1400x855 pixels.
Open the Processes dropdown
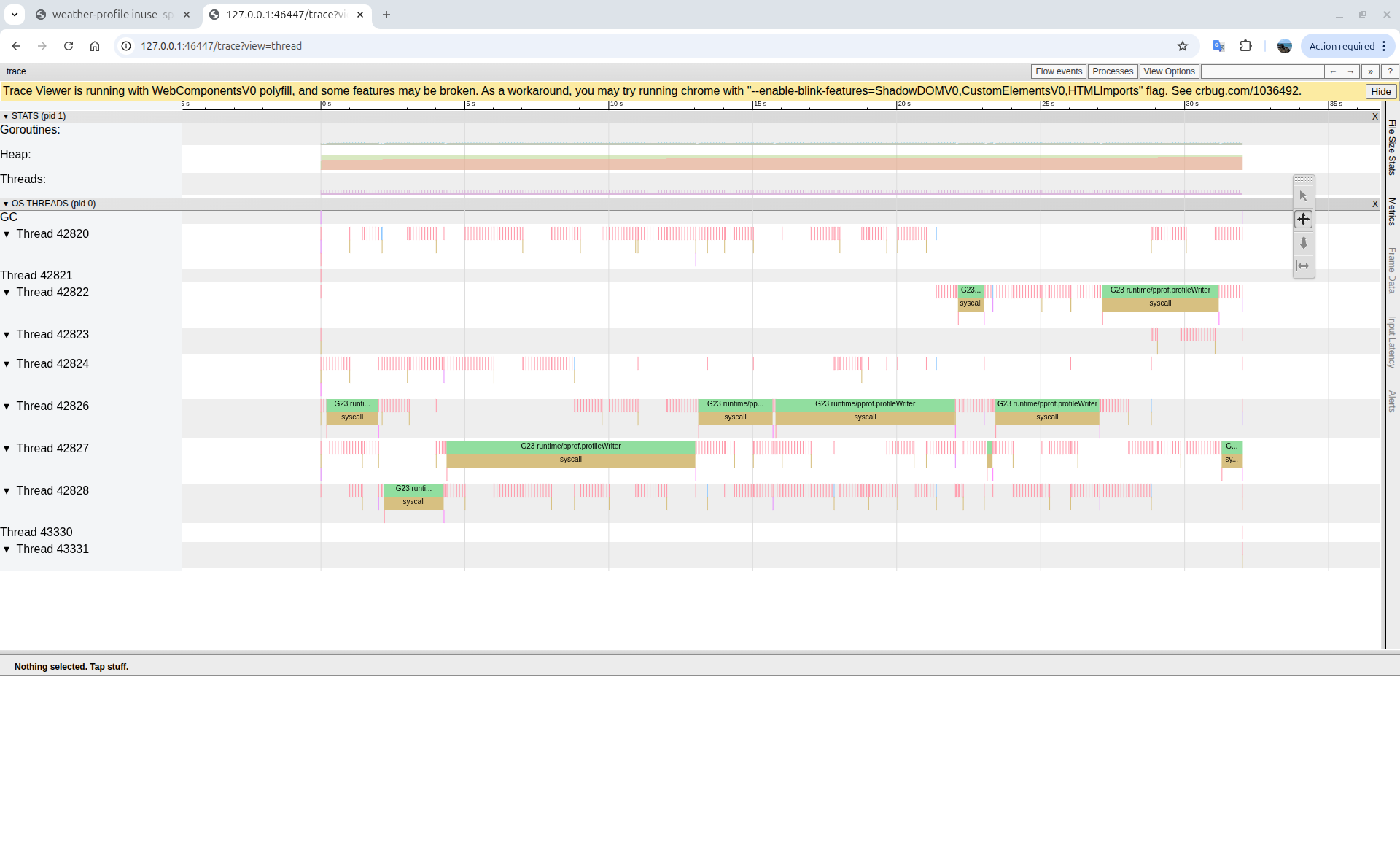(x=1112, y=71)
